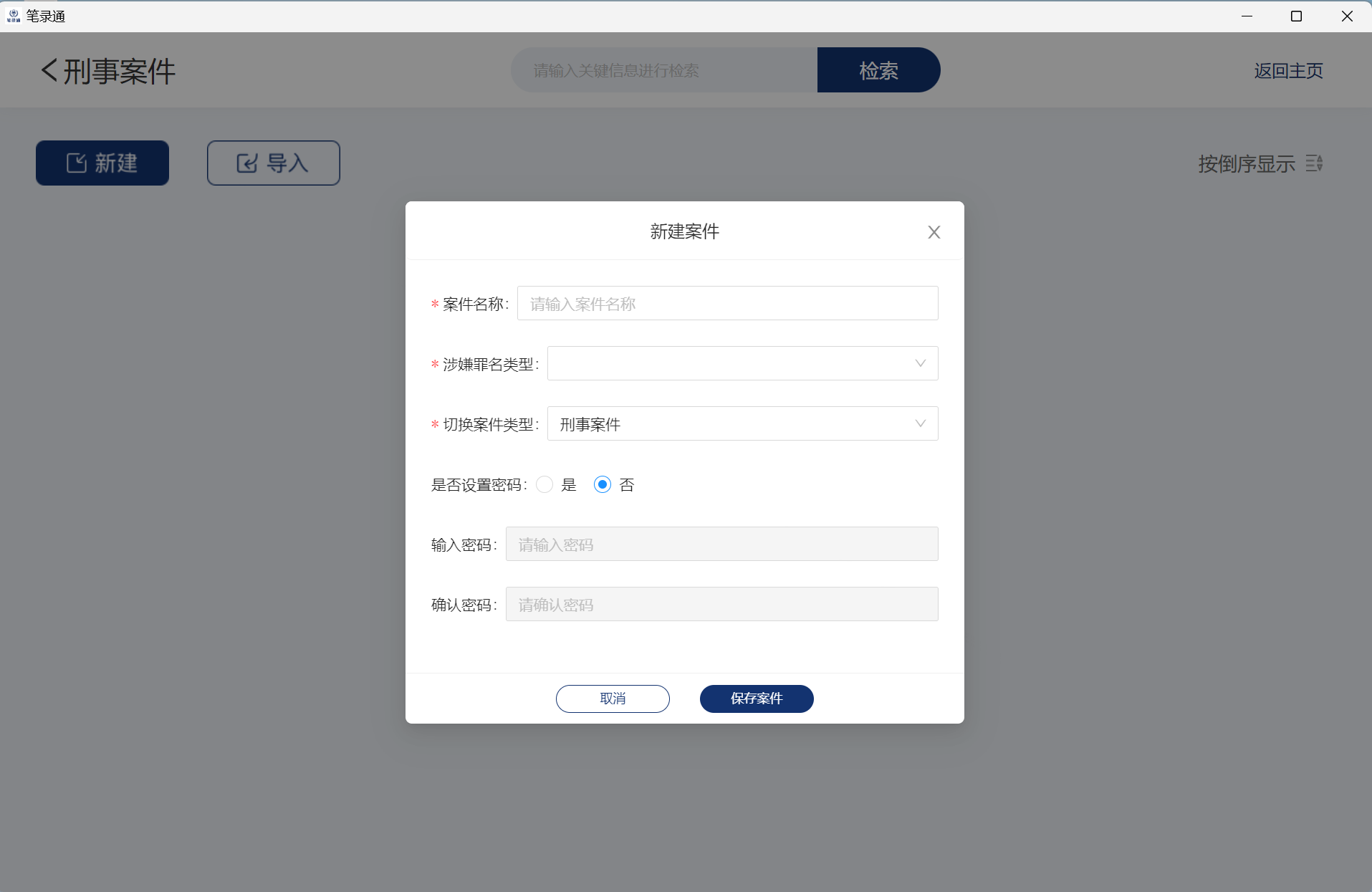Open the 涉嫌罪名类型 dropdown
The width and height of the screenshot is (1372, 892).
pyautogui.click(x=742, y=363)
